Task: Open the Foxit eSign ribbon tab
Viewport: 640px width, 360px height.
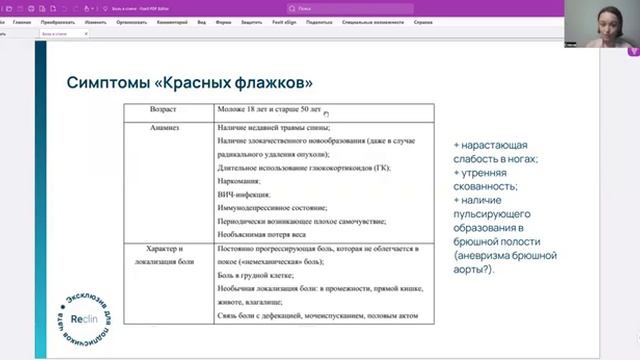Action: 284,22
